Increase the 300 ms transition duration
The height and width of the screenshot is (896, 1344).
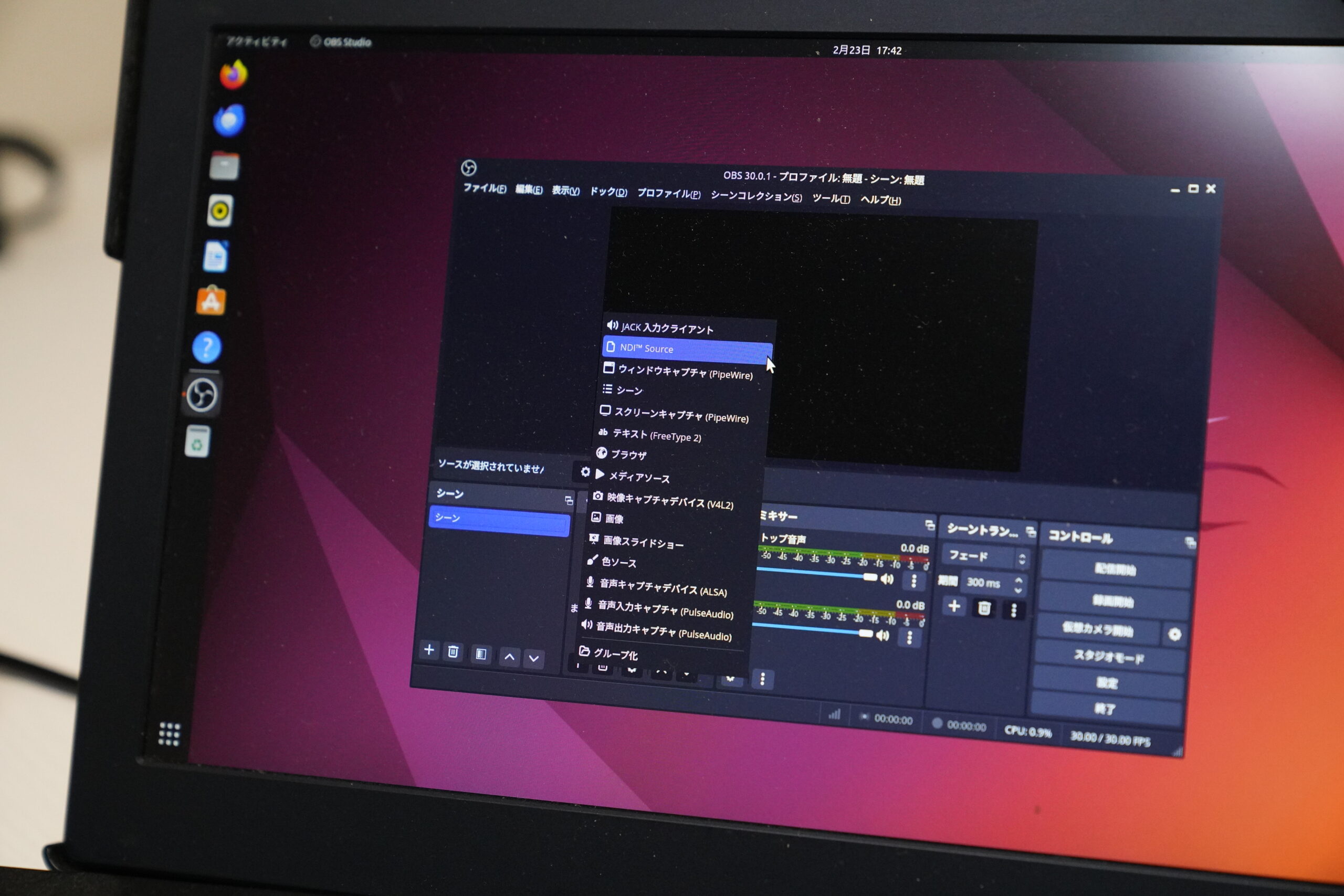(x=1018, y=580)
